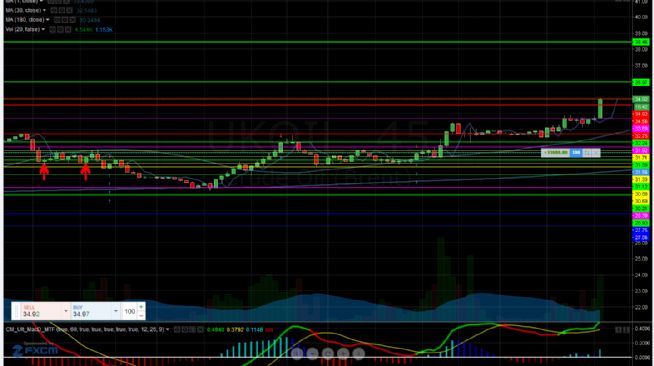This screenshot has width=654, height=366.
Task: Open the CM_Ult_MacD_MTF indicator dropdown arrow
Action: pyautogui.click(x=167, y=329)
